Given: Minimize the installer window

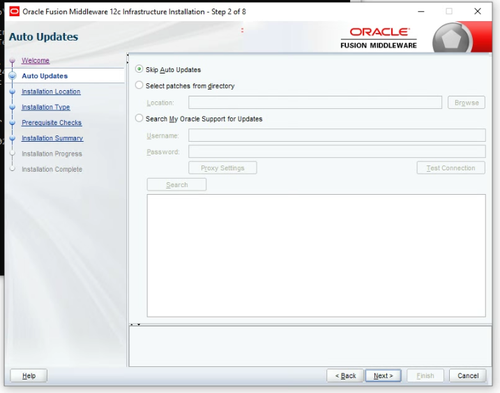Looking at the screenshot, I should (421, 11).
